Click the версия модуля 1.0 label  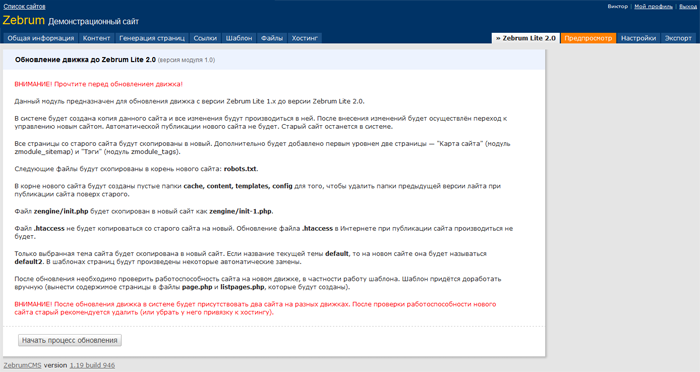[186, 60]
